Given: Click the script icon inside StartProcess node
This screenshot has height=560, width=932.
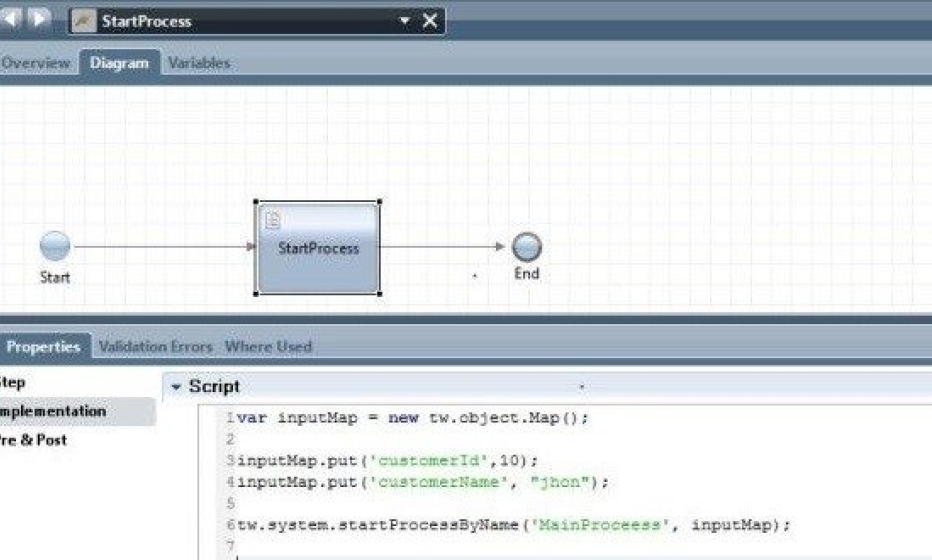Looking at the screenshot, I should [x=272, y=220].
